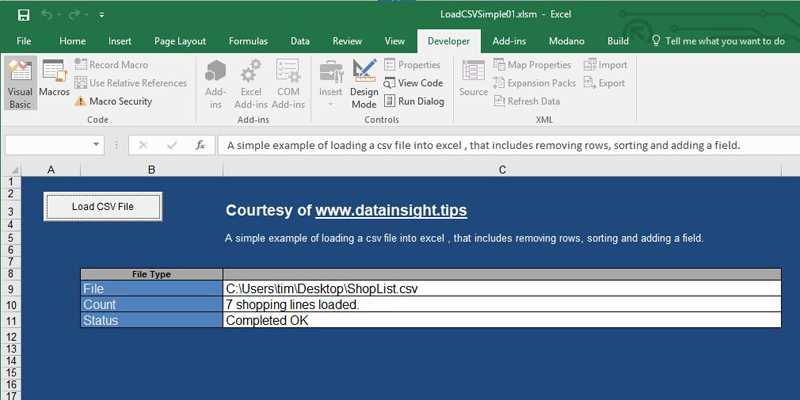800x400 pixels.
Task: Click Run Dialog
Action: (x=414, y=101)
